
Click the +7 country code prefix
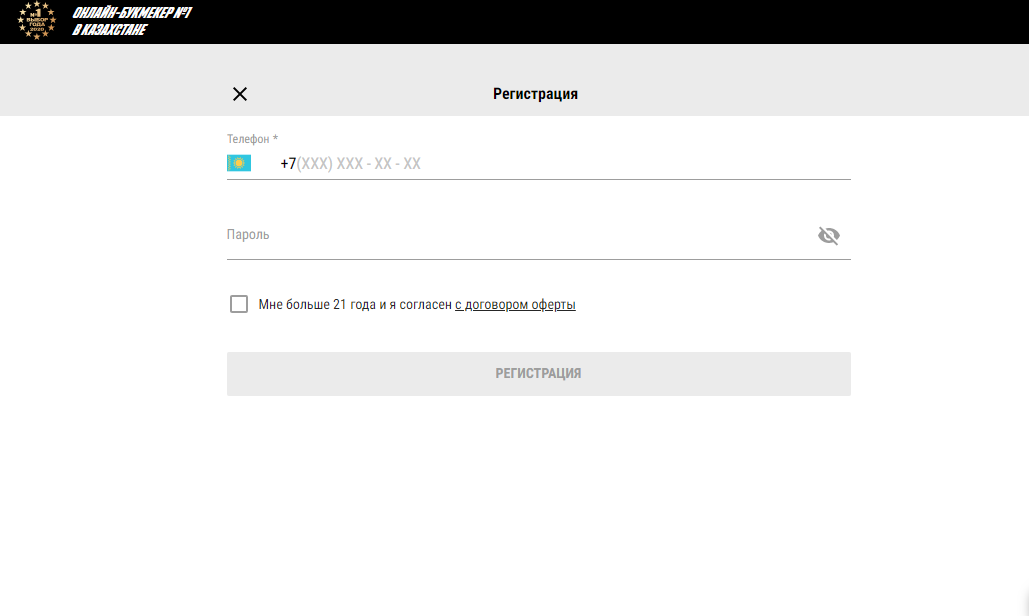coord(288,163)
